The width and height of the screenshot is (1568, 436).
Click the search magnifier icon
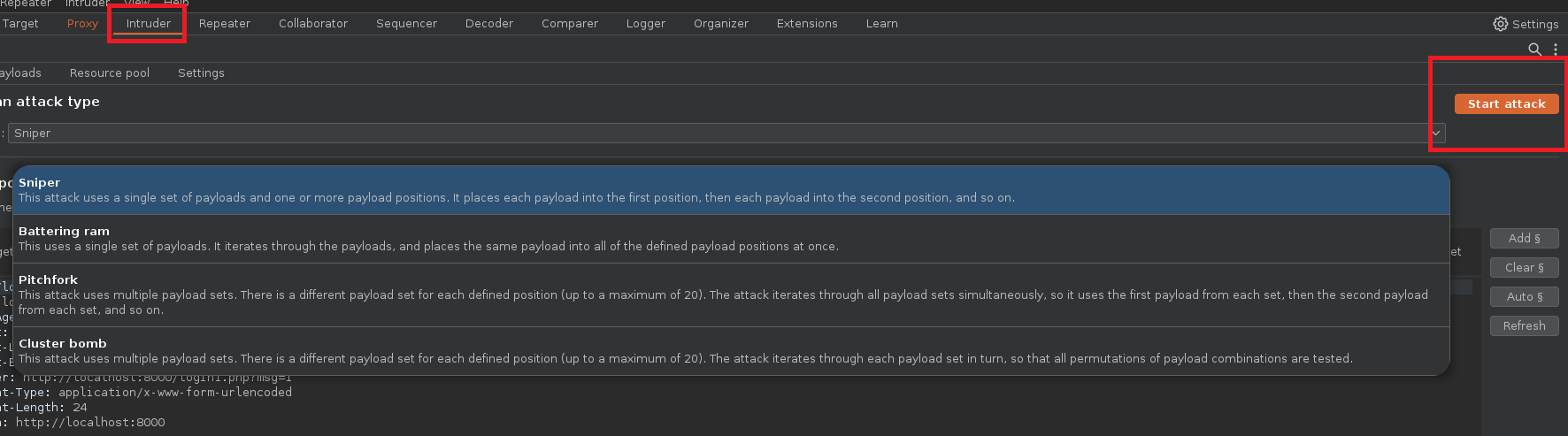point(1534,50)
